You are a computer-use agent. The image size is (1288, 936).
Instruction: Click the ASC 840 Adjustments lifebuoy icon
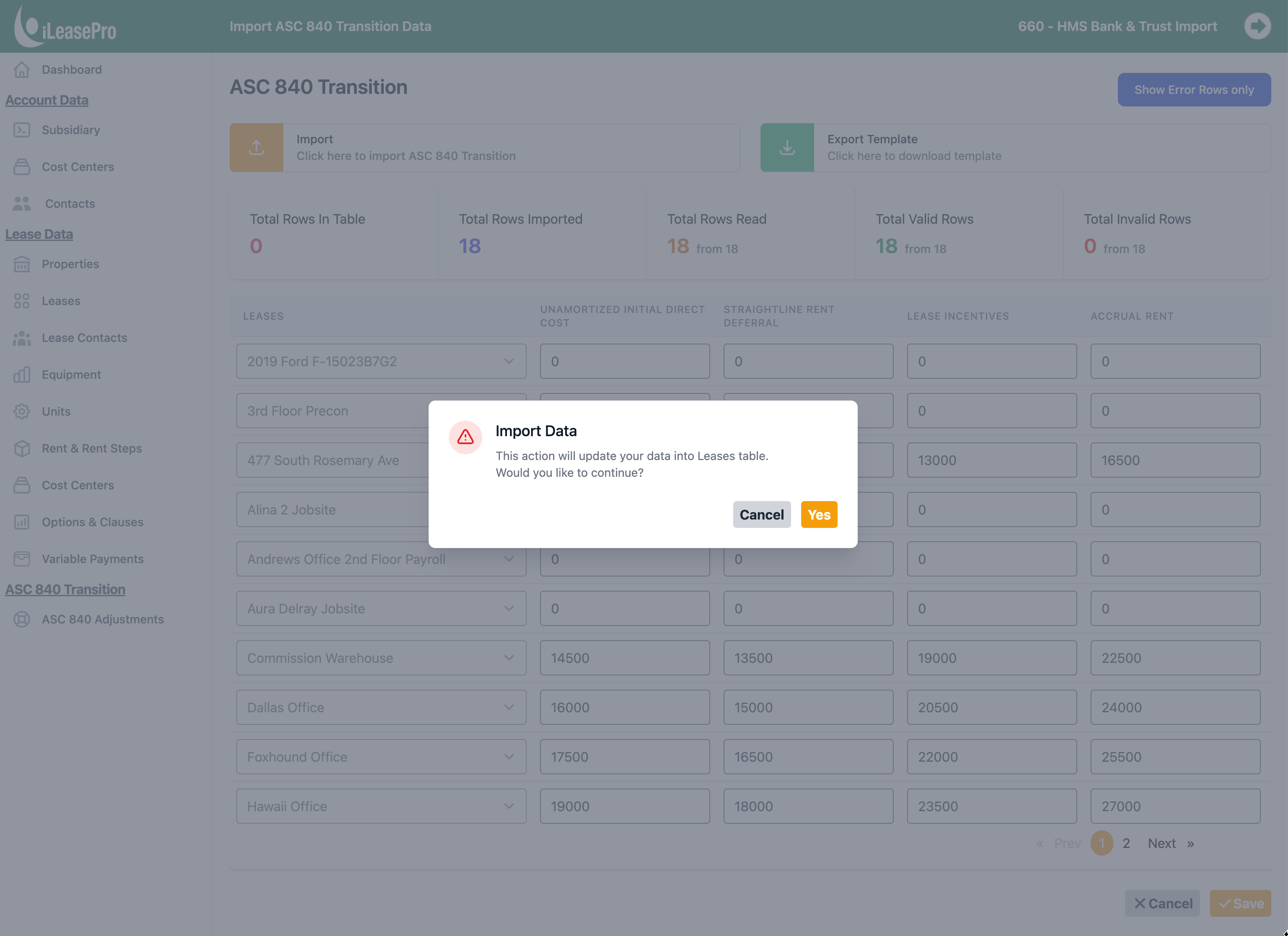(22, 619)
